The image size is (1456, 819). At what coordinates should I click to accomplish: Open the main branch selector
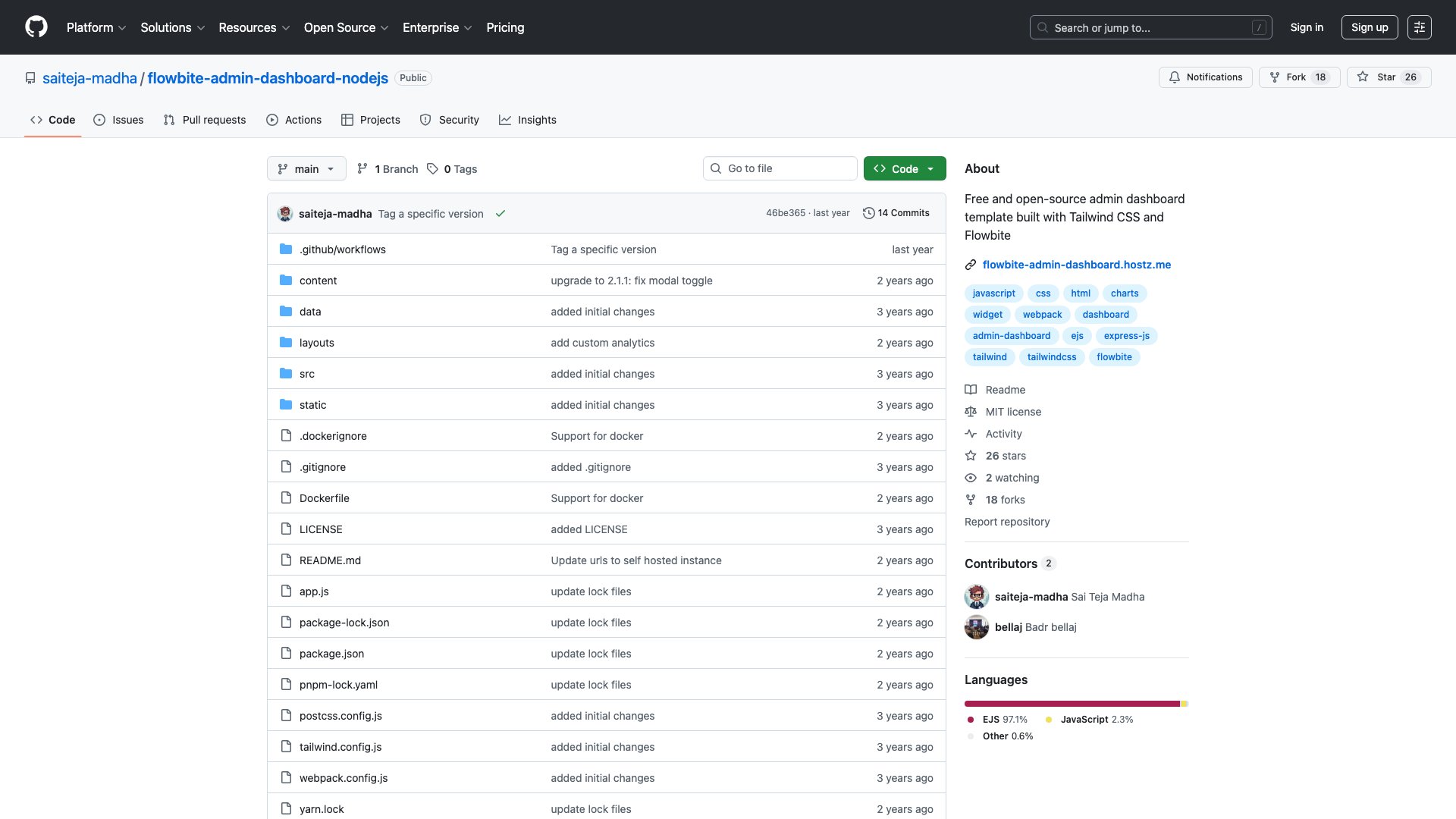pyautogui.click(x=306, y=168)
